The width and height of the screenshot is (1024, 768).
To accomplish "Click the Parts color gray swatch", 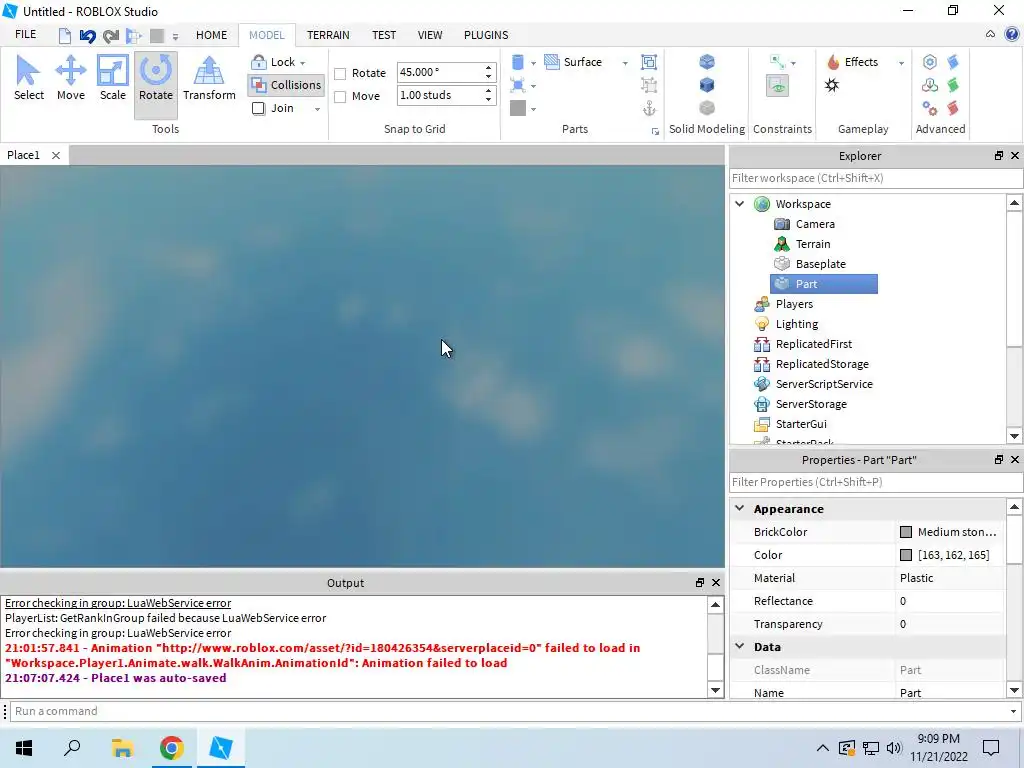I will click(x=517, y=108).
